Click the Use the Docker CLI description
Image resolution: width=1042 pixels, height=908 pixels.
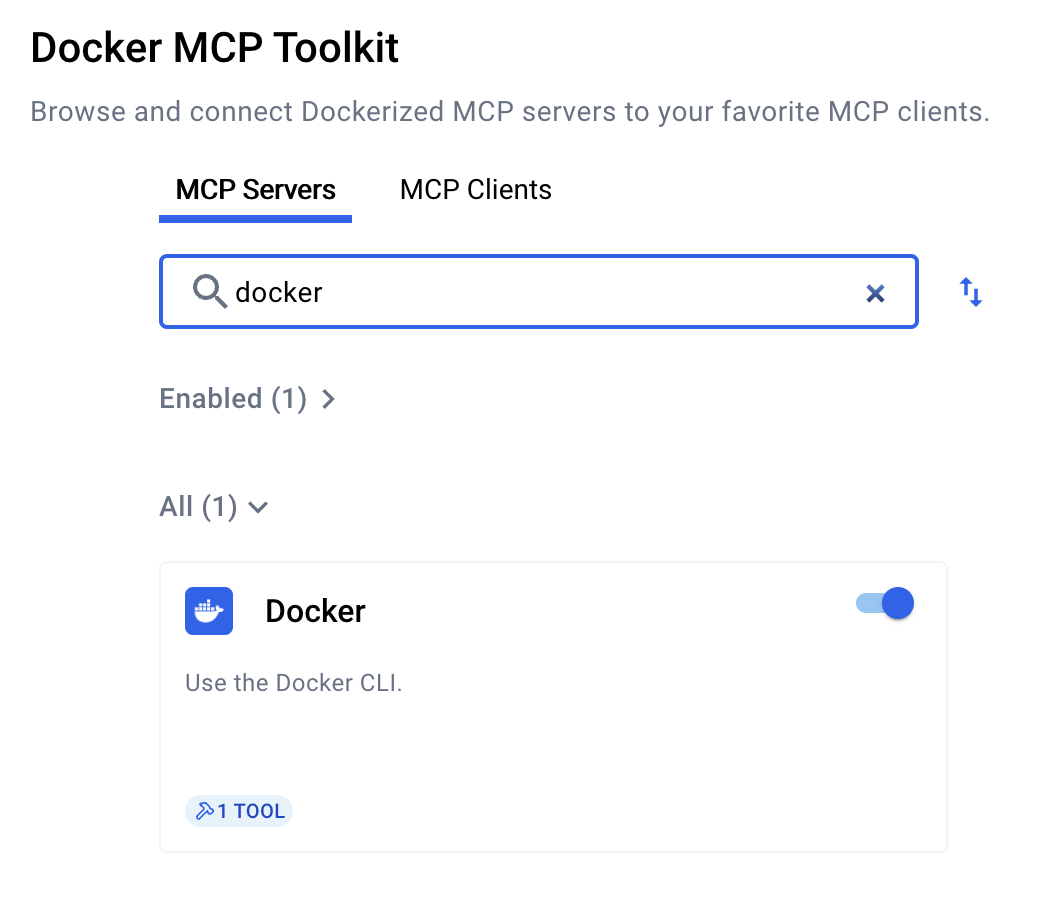[294, 683]
